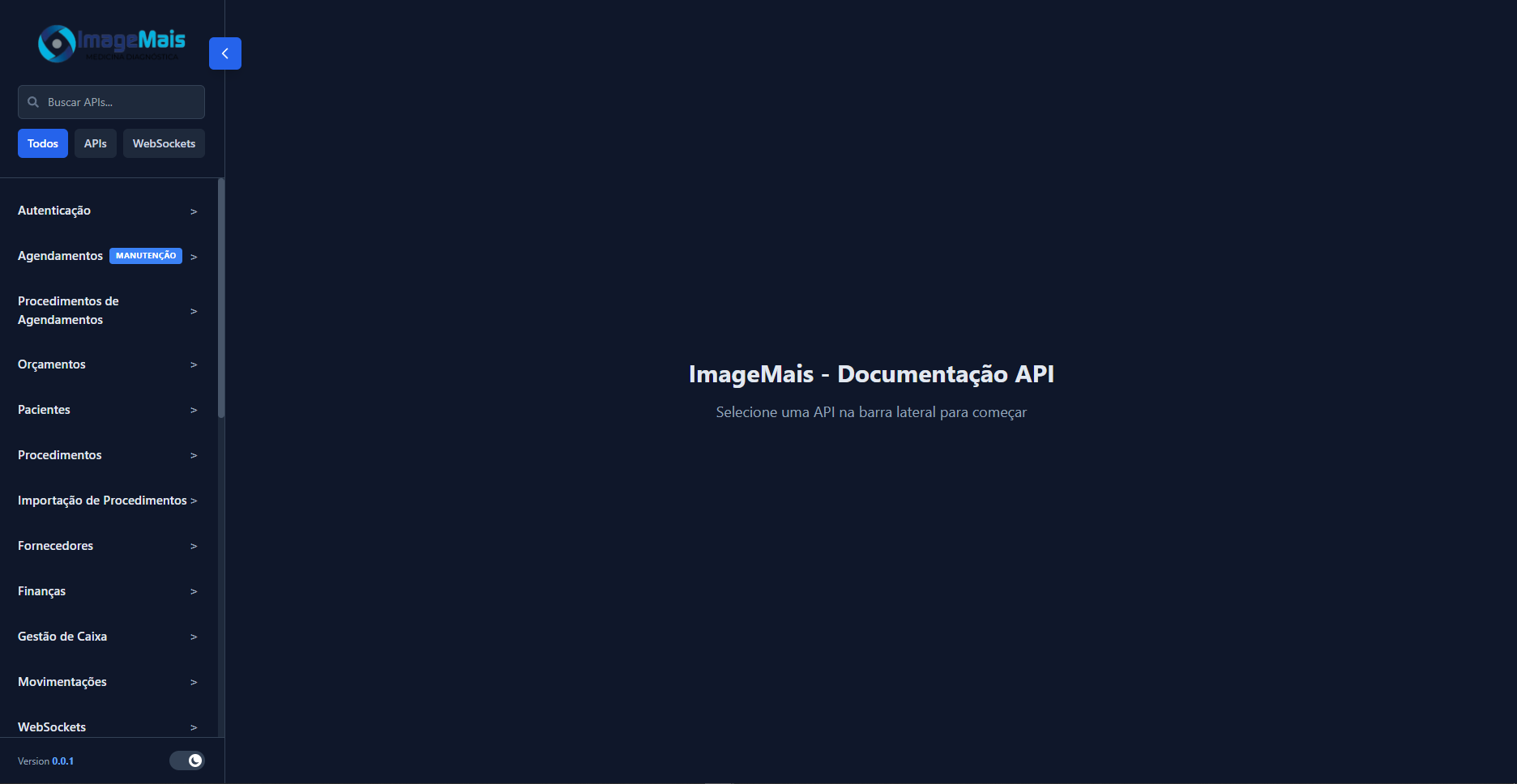Switch to the WebSockets filter tab
1517x784 pixels.
pyautogui.click(x=164, y=143)
